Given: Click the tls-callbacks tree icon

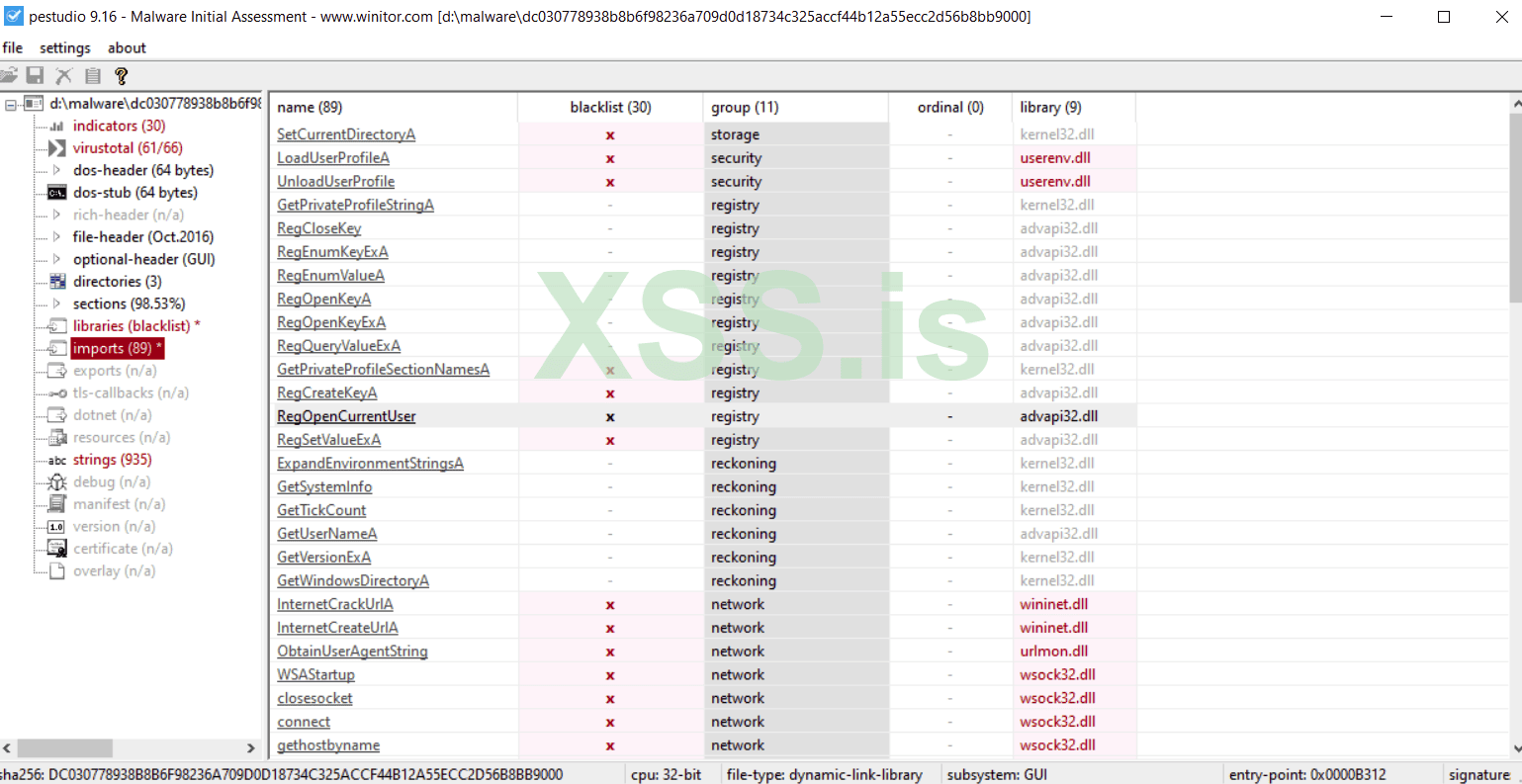Looking at the screenshot, I should pyautogui.click(x=56, y=392).
